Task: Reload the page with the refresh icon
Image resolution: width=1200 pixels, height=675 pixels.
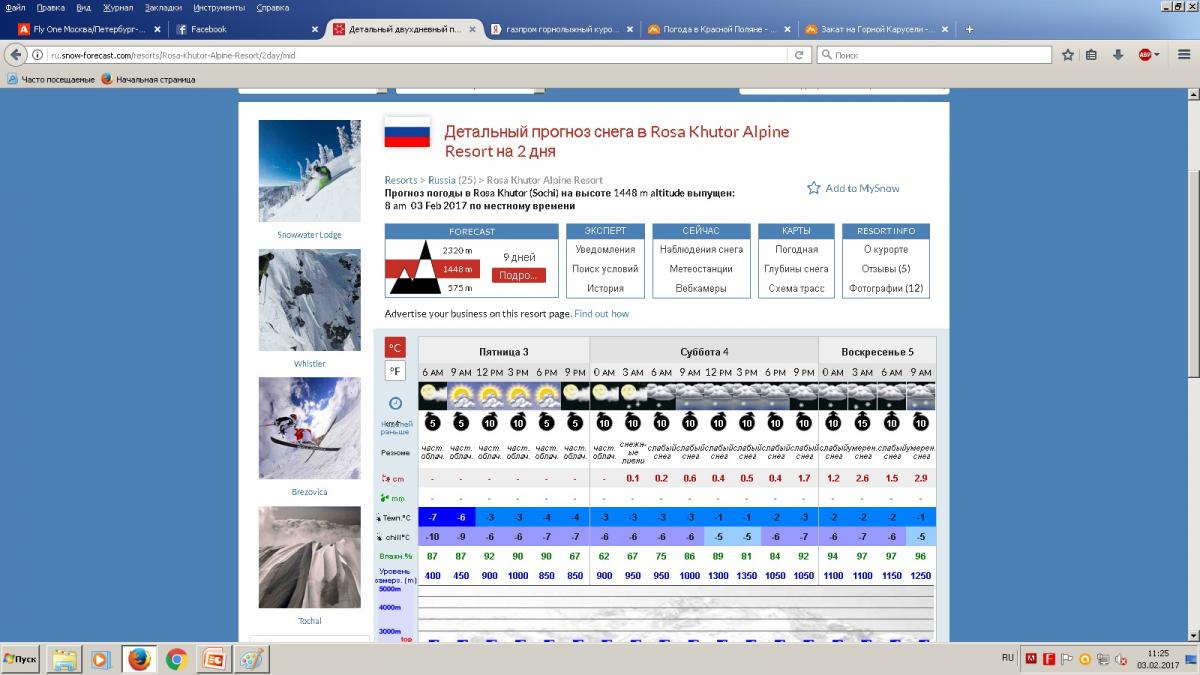Action: [799, 55]
